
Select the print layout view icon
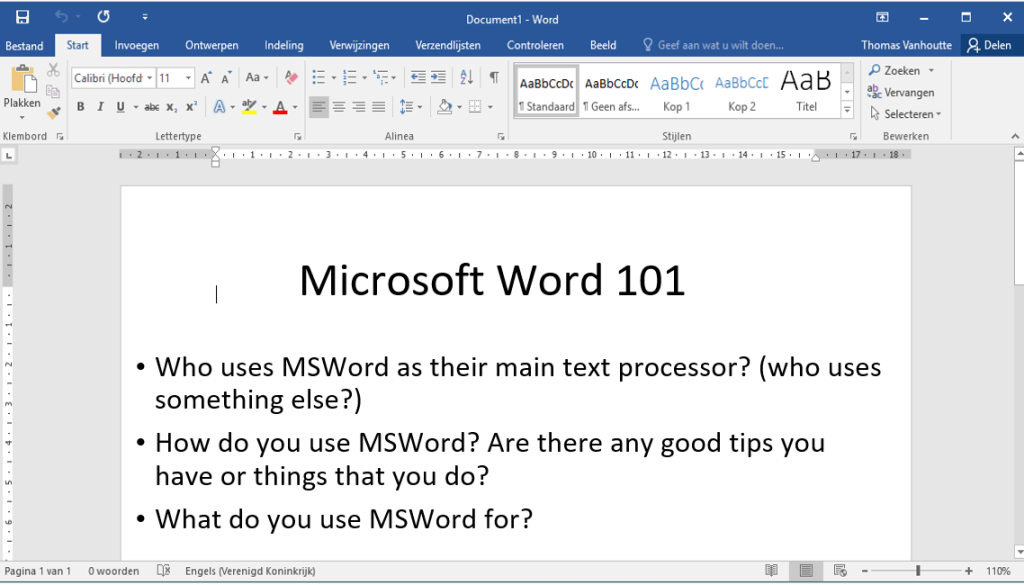pyautogui.click(x=806, y=571)
